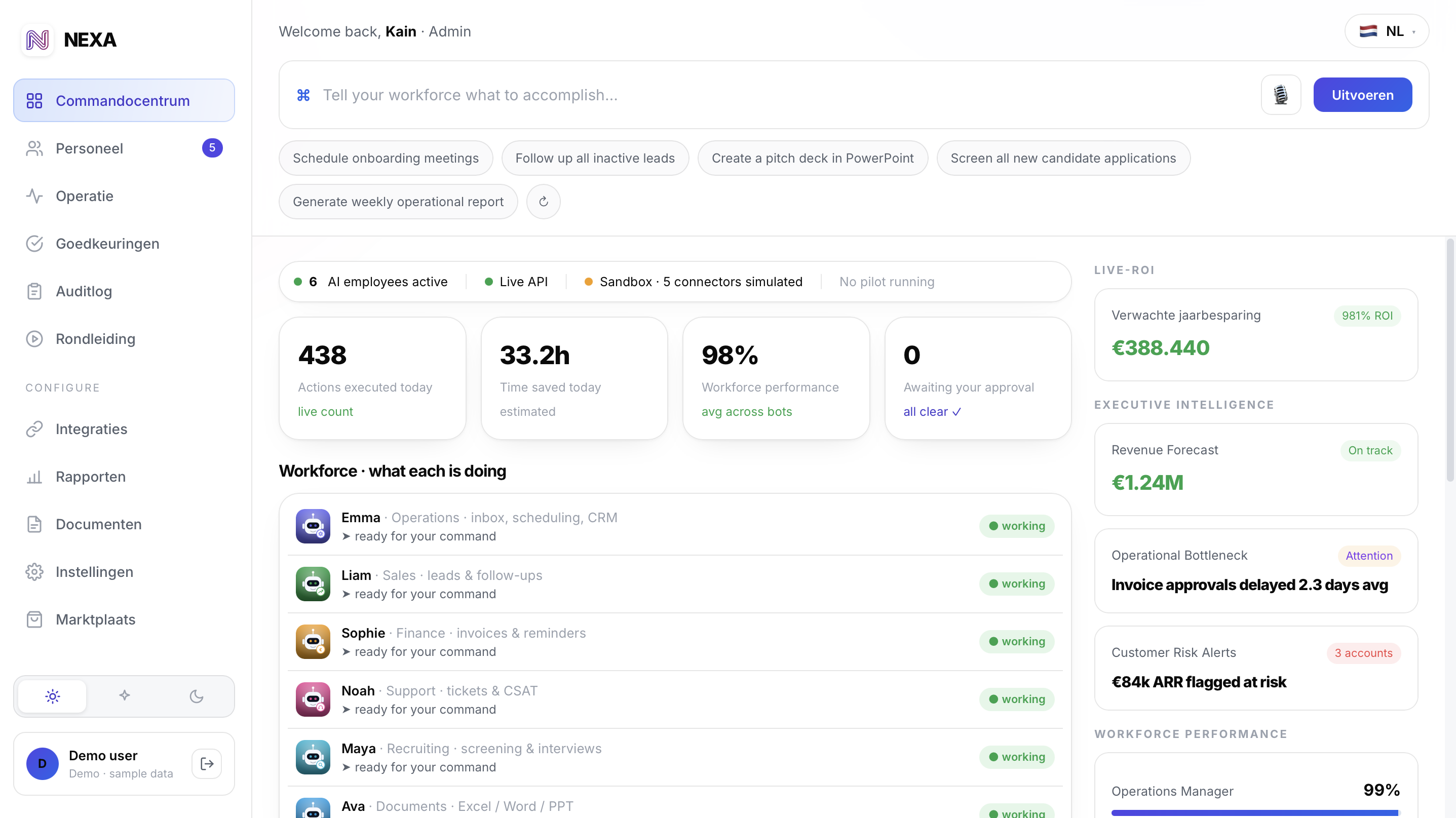This screenshot has width=1456, height=818.
Task: Click the Demo user avatar D
Action: coord(43,764)
